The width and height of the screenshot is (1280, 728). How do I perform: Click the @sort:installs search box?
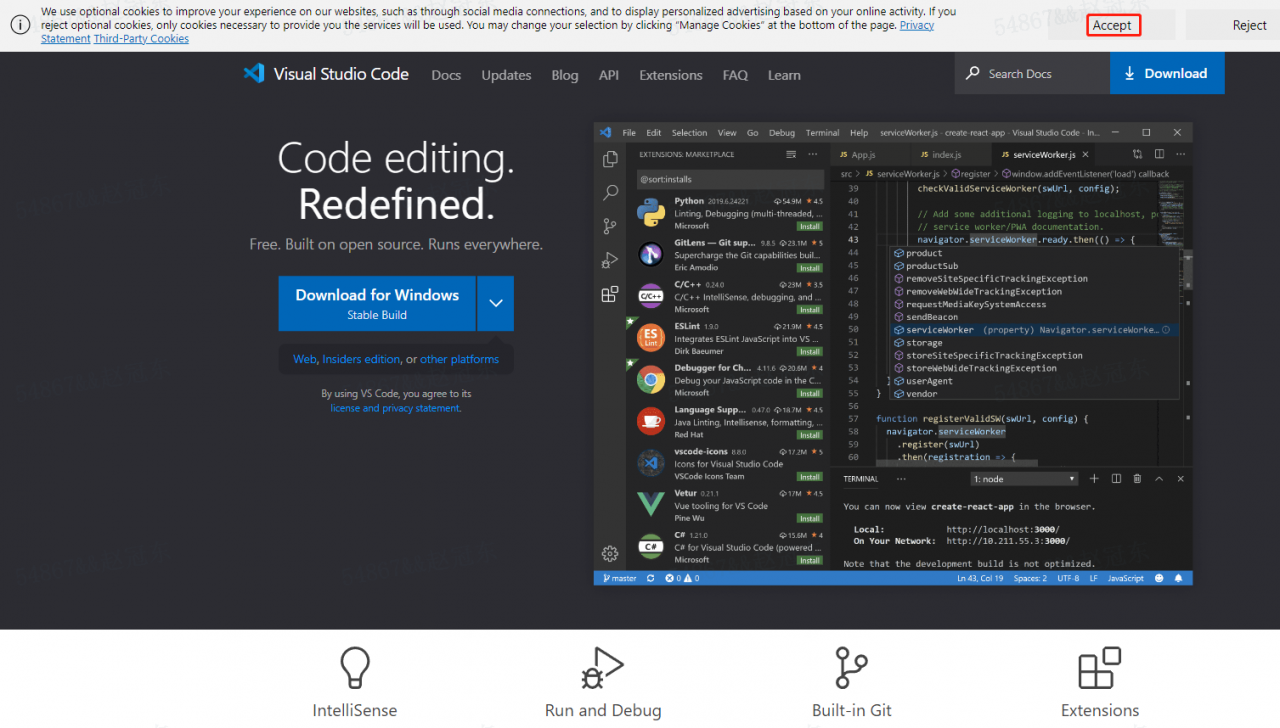(x=730, y=179)
